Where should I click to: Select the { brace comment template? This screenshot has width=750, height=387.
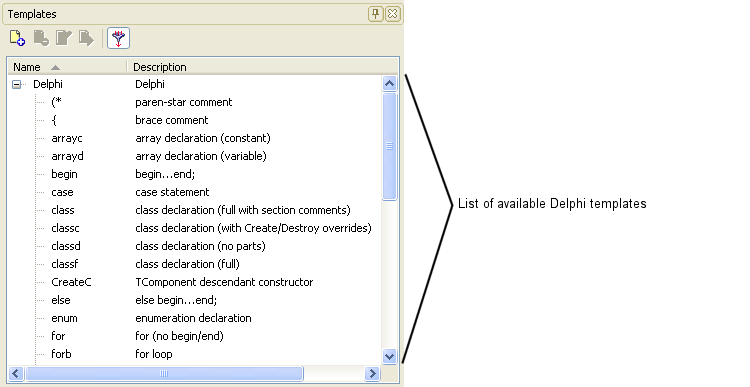[x=54, y=120]
